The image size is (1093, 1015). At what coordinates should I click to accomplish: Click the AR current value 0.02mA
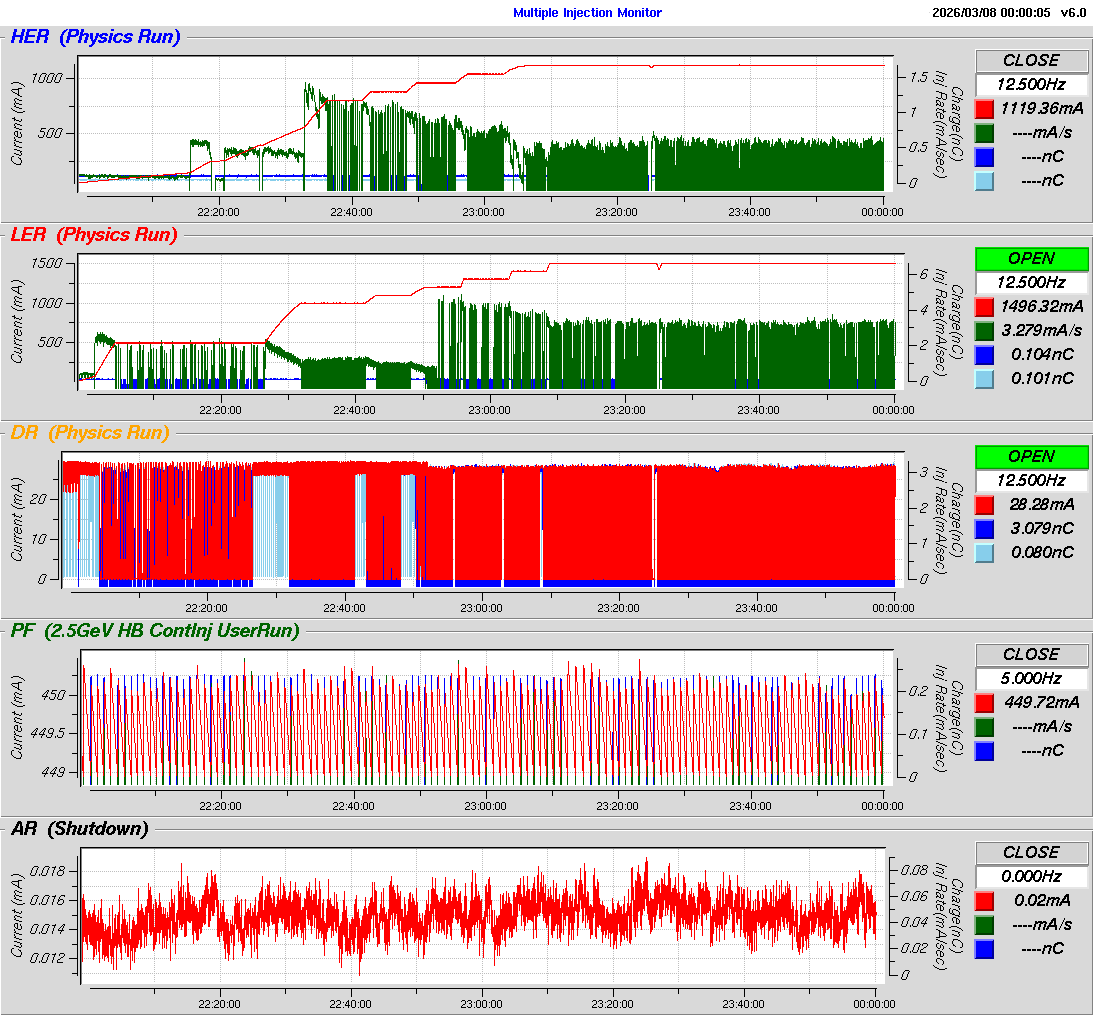point(1042,901)
